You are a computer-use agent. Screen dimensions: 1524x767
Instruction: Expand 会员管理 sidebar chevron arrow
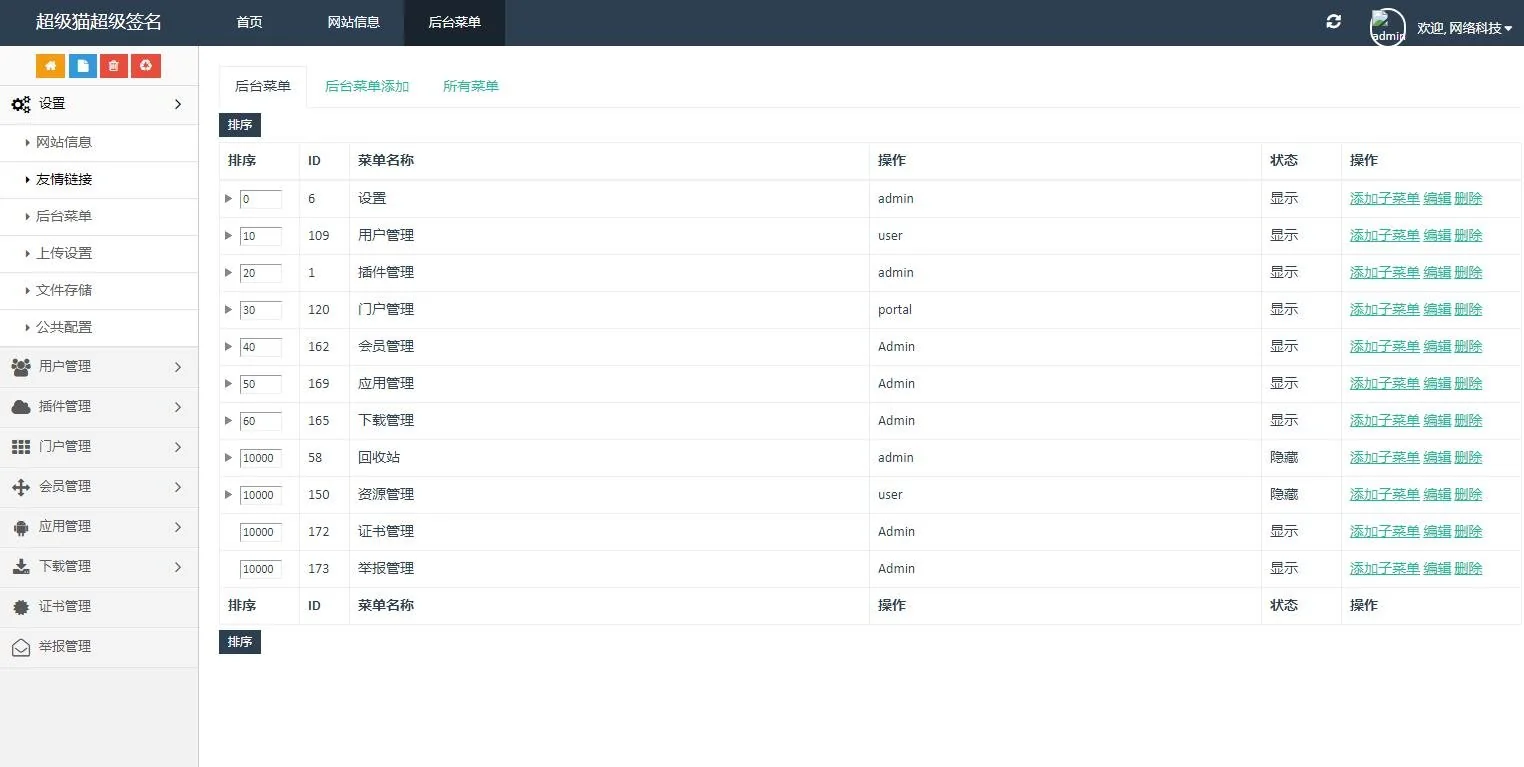point(178,487)
